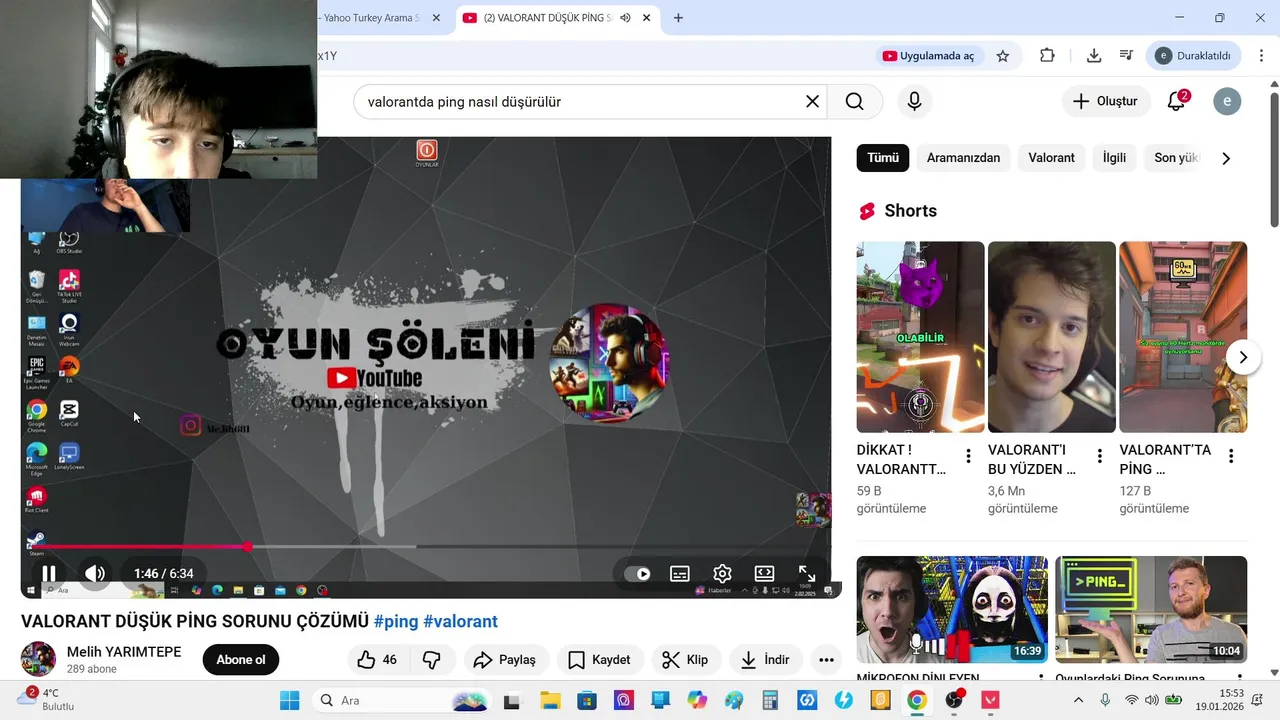Image resolution: width=1280 pixels, height=720 pixels.
Task: Open the player settings gear
Action: pos(722,574)
